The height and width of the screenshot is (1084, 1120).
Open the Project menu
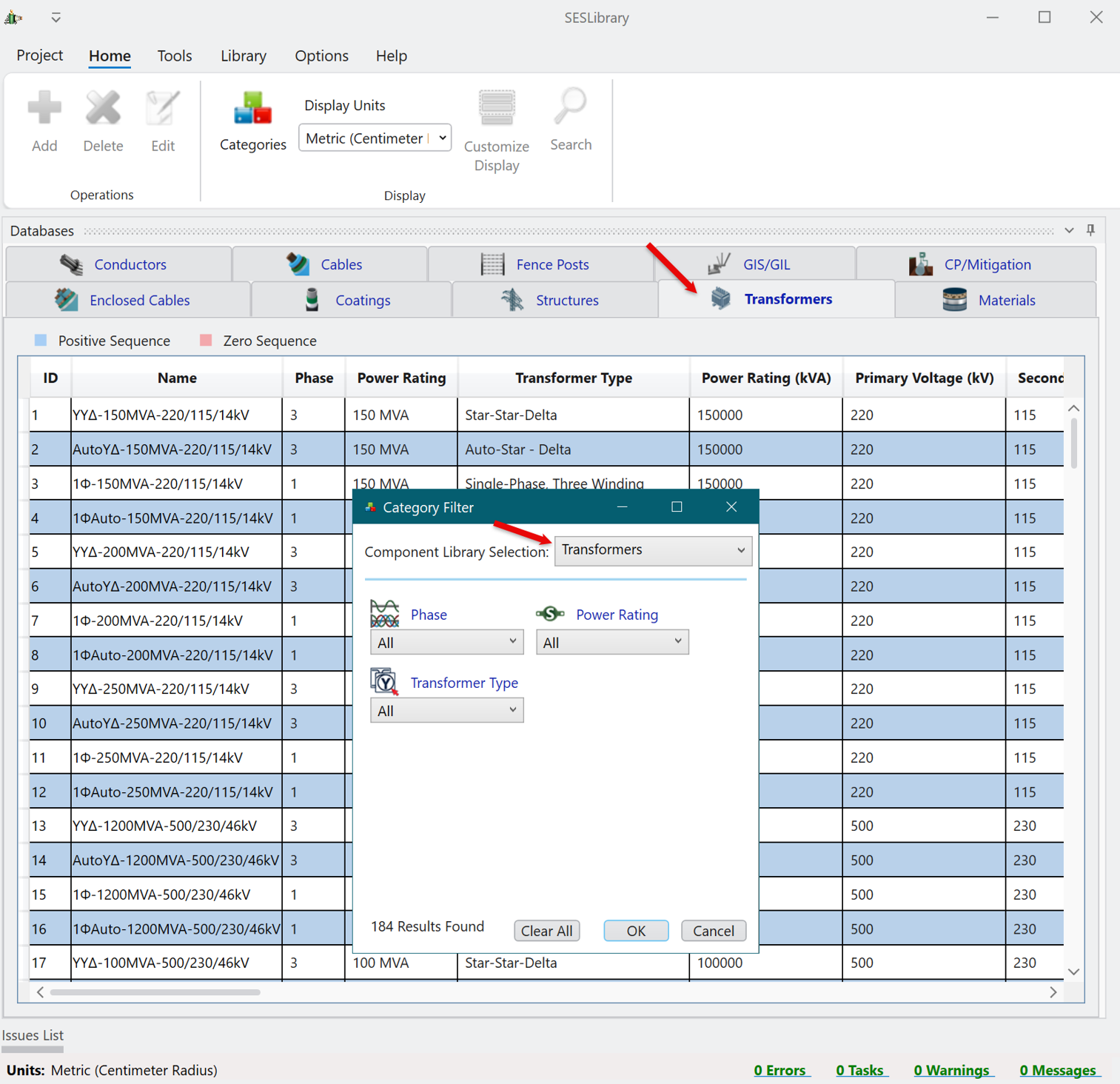coord(40,56)
